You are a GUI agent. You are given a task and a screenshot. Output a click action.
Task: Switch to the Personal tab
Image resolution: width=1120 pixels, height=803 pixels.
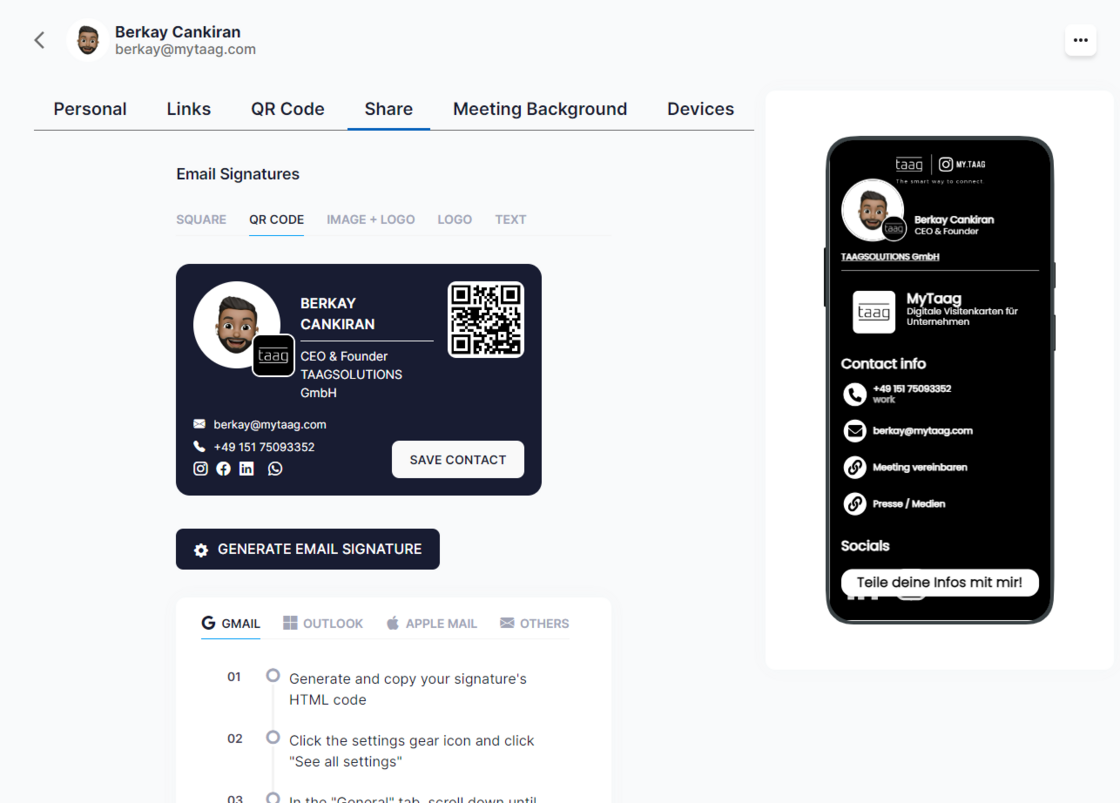point(90,109)
